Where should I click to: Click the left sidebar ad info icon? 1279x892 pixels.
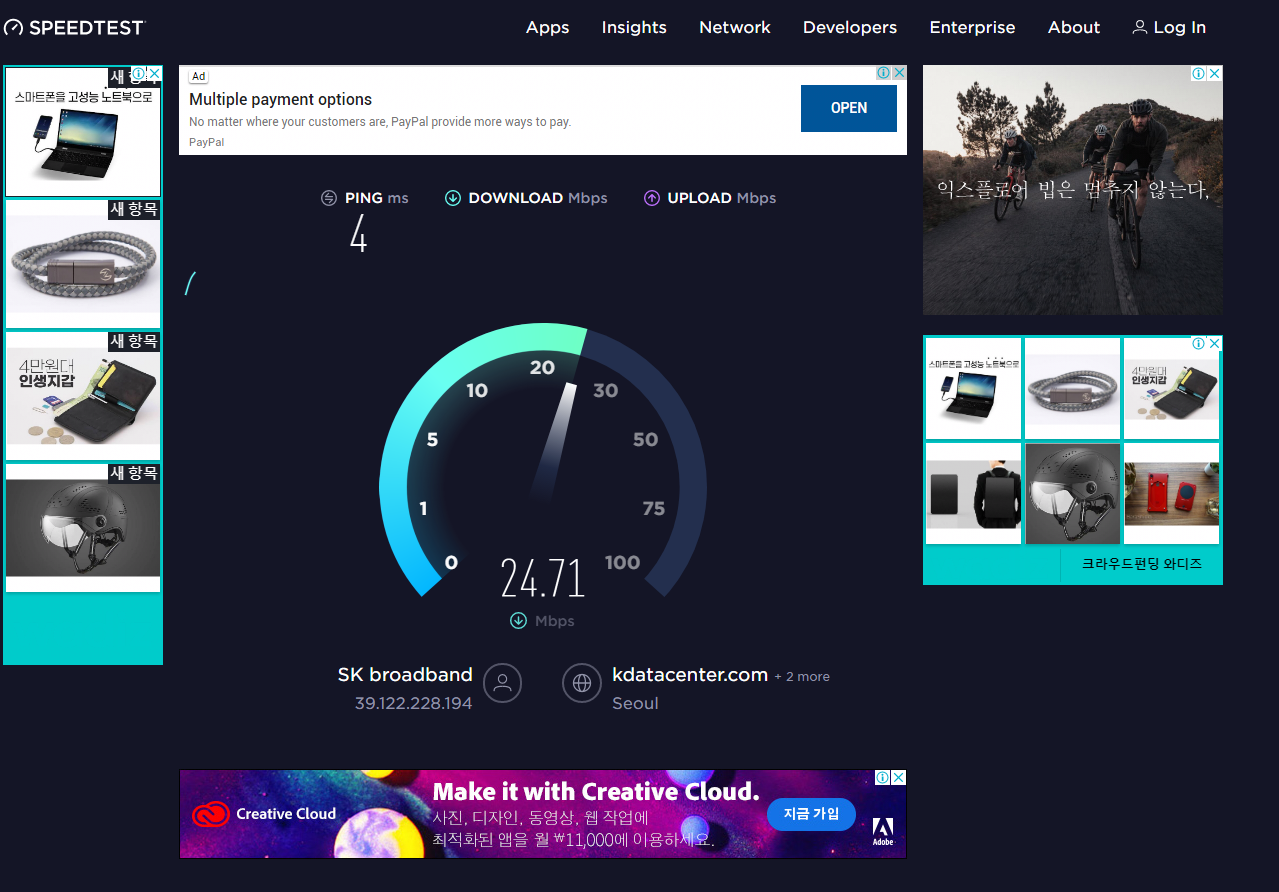(140, 74)
